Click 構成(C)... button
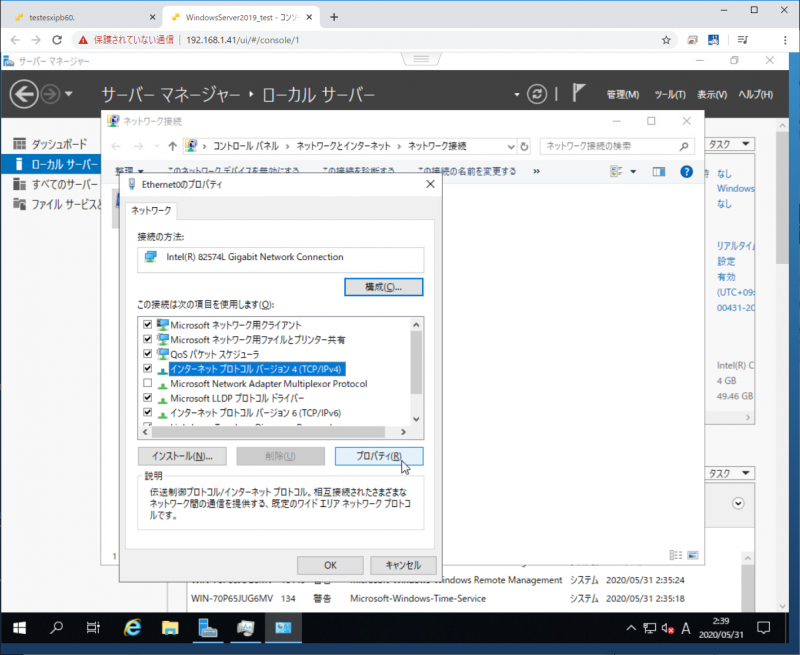800x655 pixels. point(383,287)
